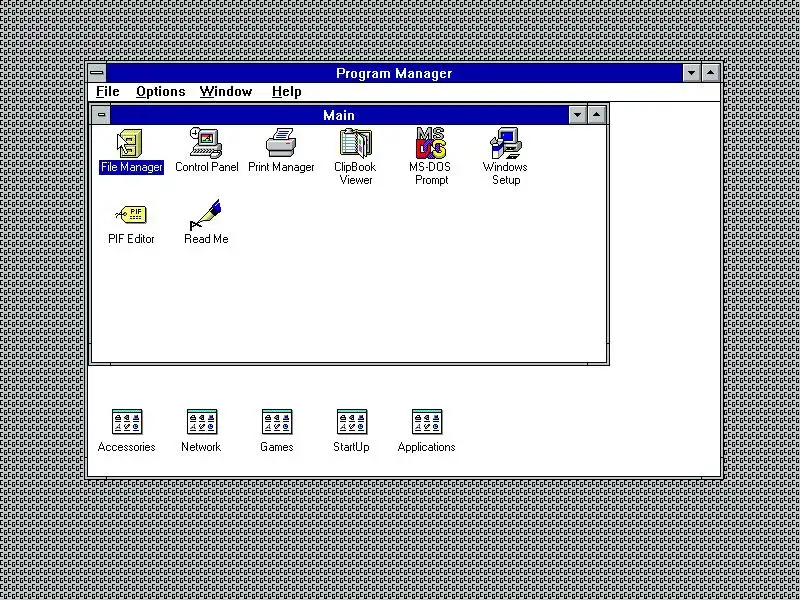The width and height of the screenshot is (800, 600).
Task: Maximize the Program Manager window
Action: [711, 73]
